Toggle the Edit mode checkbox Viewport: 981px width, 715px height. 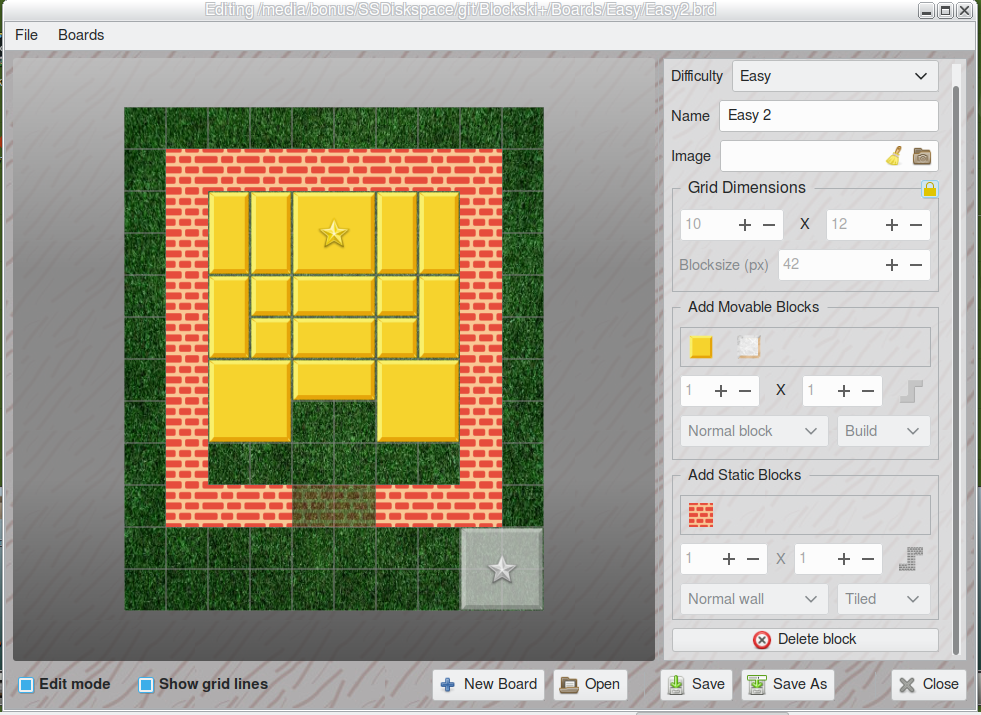click(x=27, y=685)
